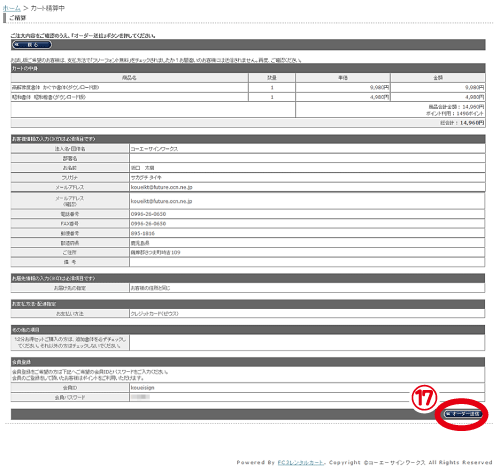This screenshot has width=500, height=473.
Task: Click the circled number 17 marker
Action: (x=424, y=397)
